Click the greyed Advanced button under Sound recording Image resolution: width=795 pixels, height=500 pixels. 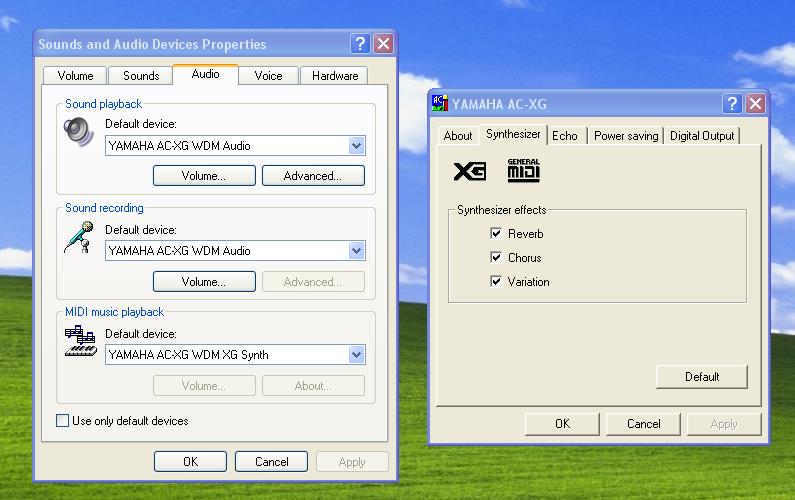[313, 281]
